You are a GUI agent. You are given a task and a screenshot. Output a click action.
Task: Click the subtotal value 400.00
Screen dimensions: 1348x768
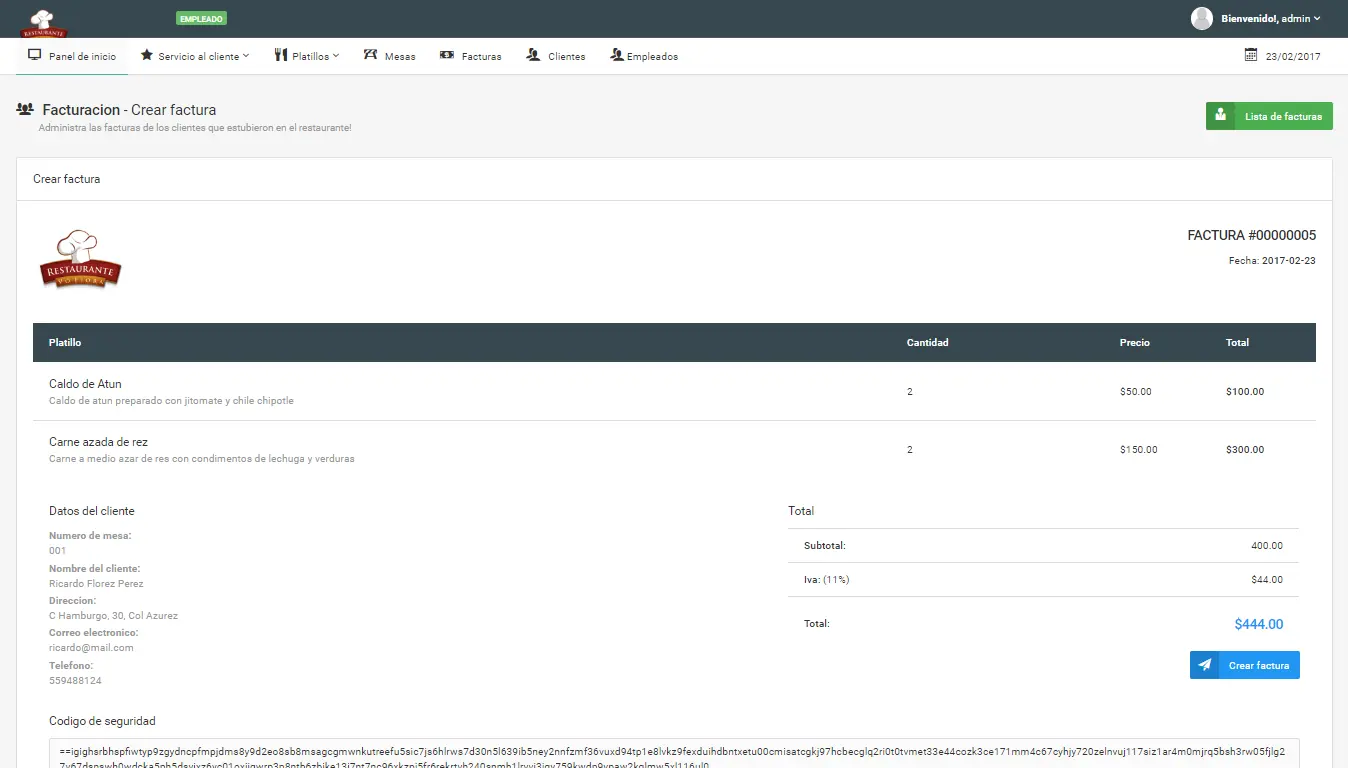click(x=1267, y=546)
